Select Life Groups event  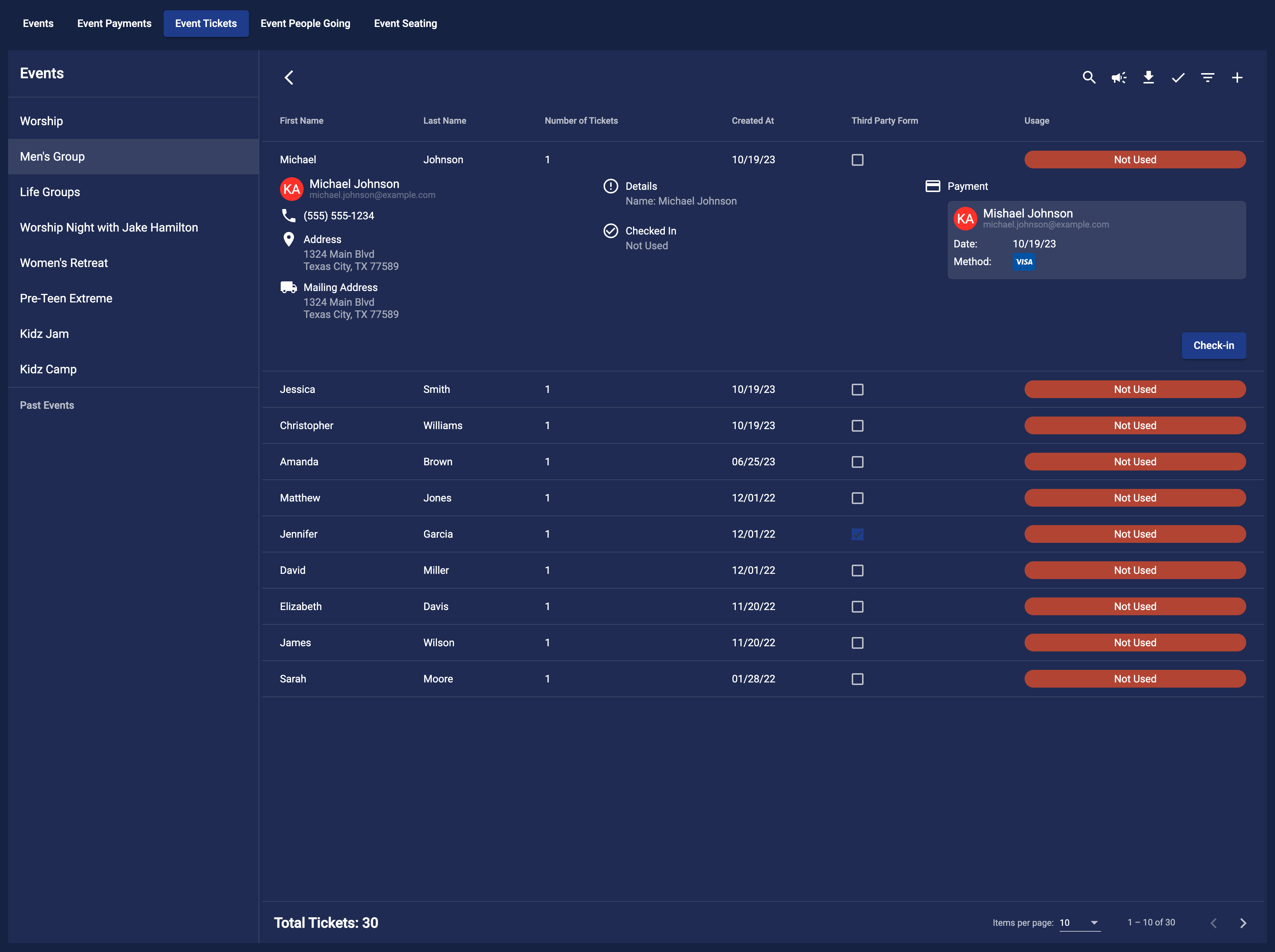[x=133, y=192]
